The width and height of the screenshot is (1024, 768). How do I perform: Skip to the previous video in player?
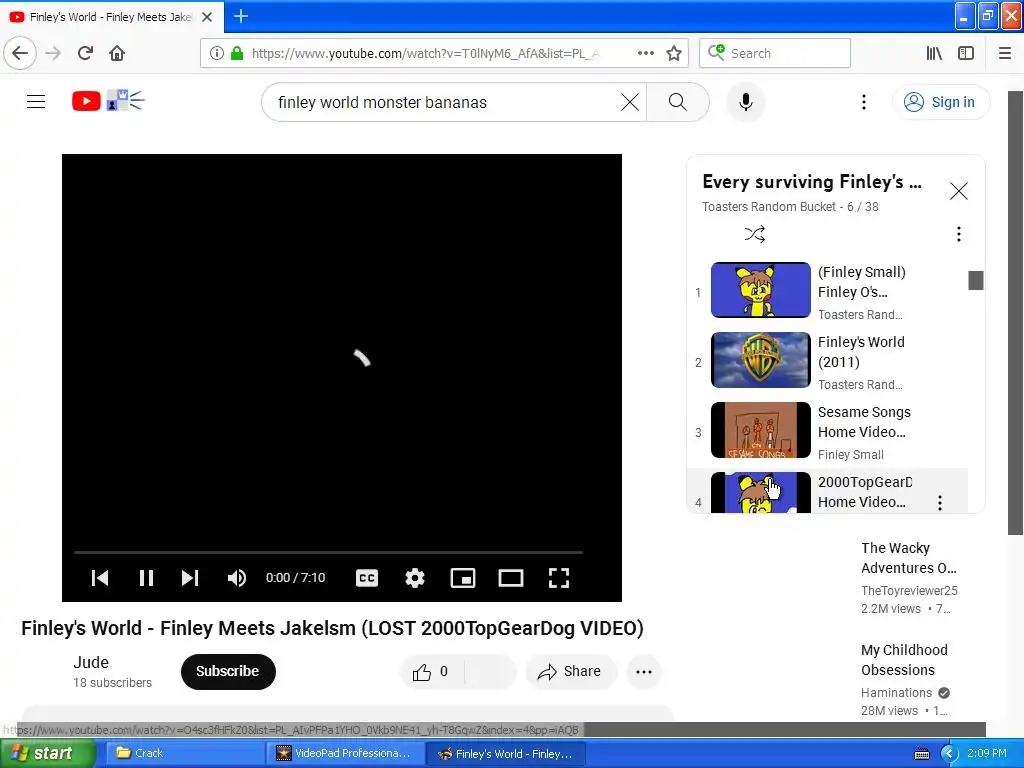pyautogui.click(x=100, y=578)
